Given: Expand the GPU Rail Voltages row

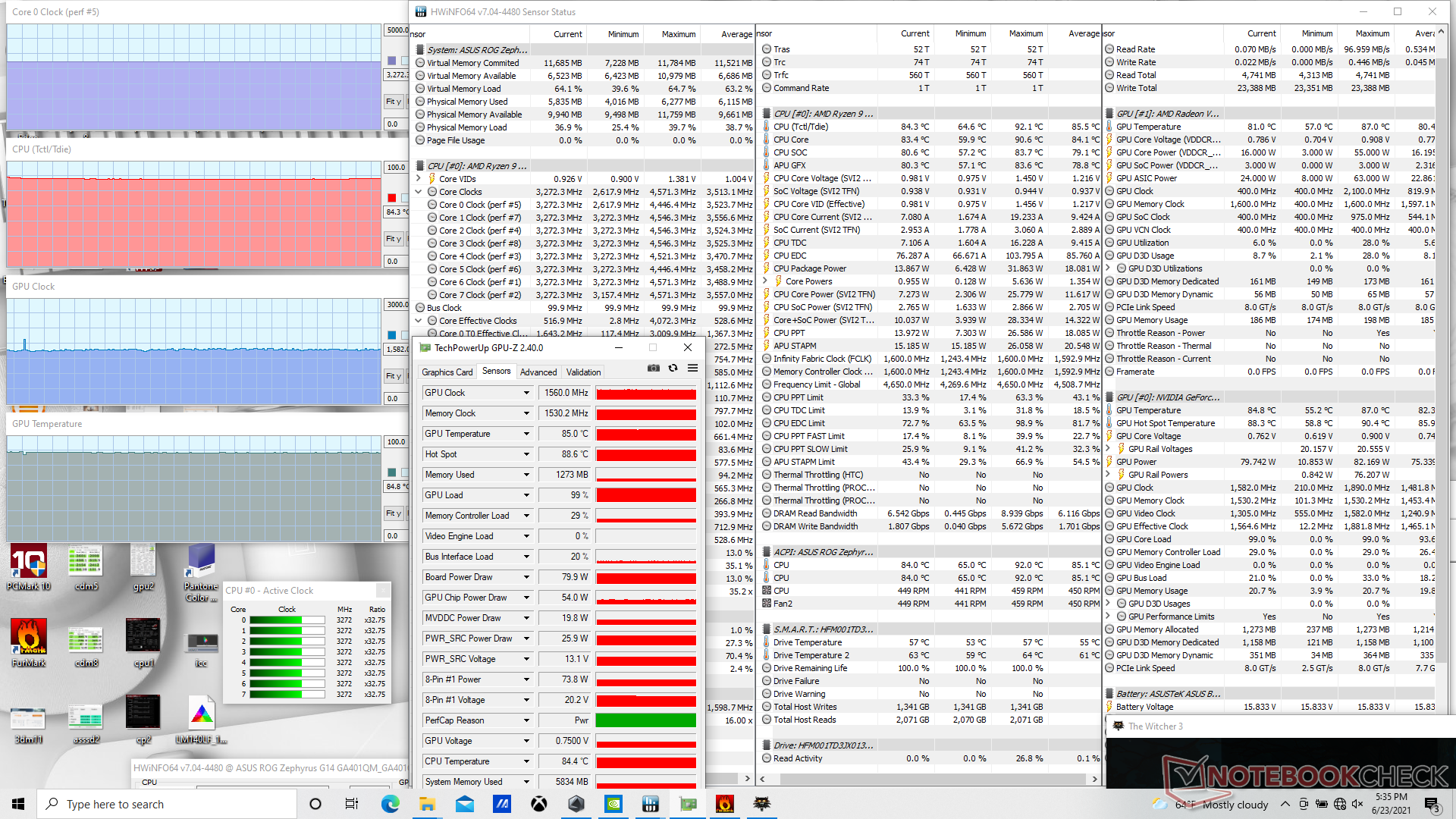Looking at the screenshot, I should pos(1108,449).
